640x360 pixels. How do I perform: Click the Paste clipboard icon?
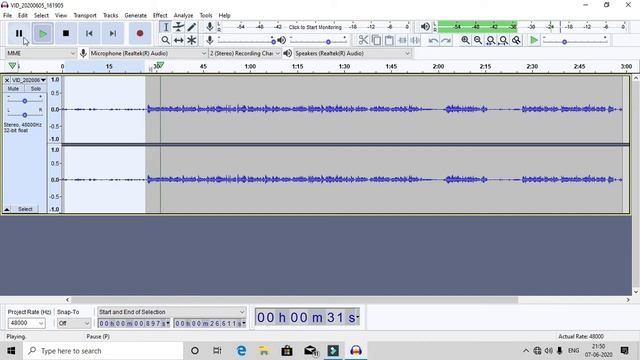coord(389,40)
